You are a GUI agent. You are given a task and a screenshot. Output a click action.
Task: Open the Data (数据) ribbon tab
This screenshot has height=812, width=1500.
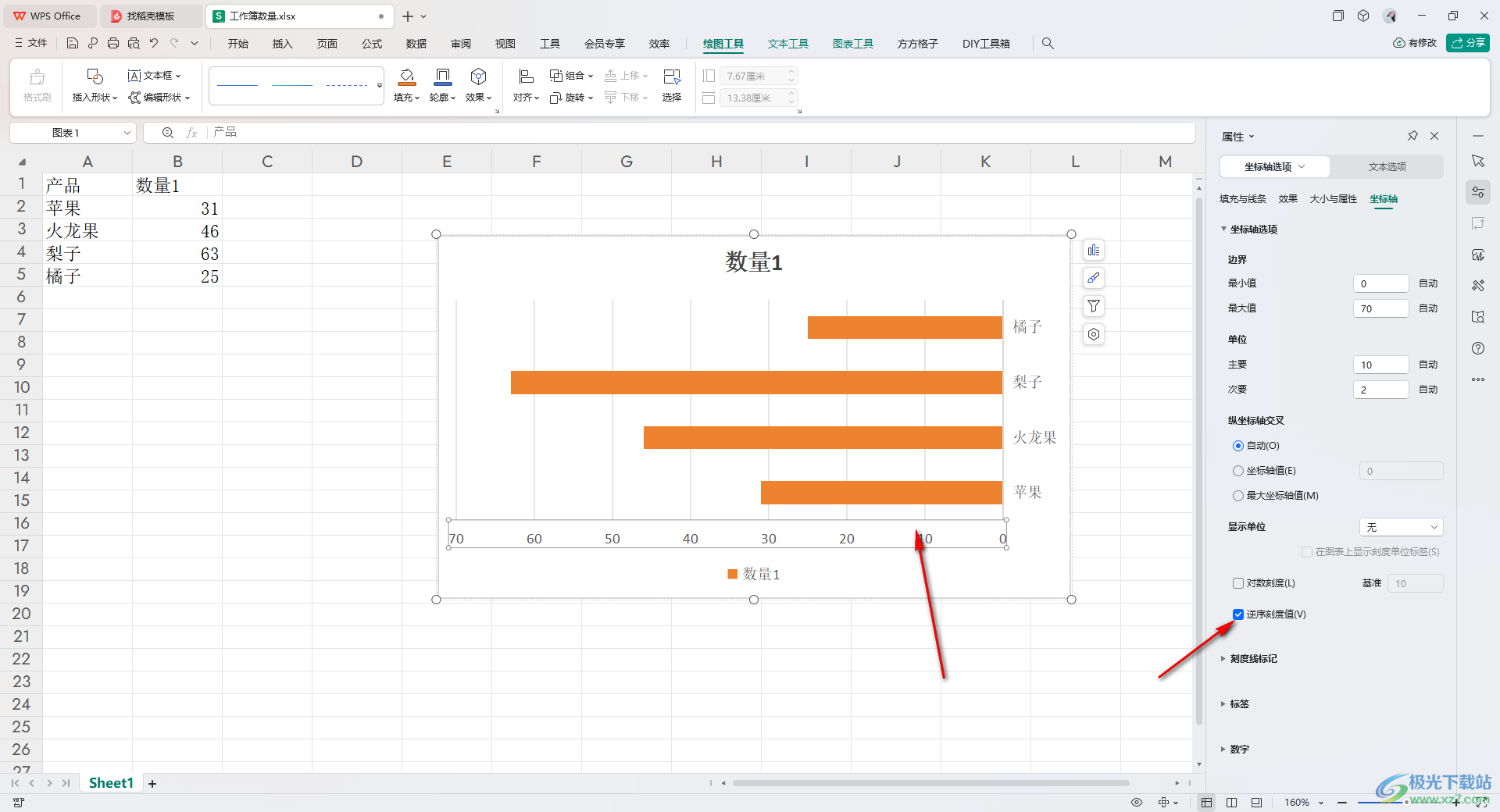[416, 44]
